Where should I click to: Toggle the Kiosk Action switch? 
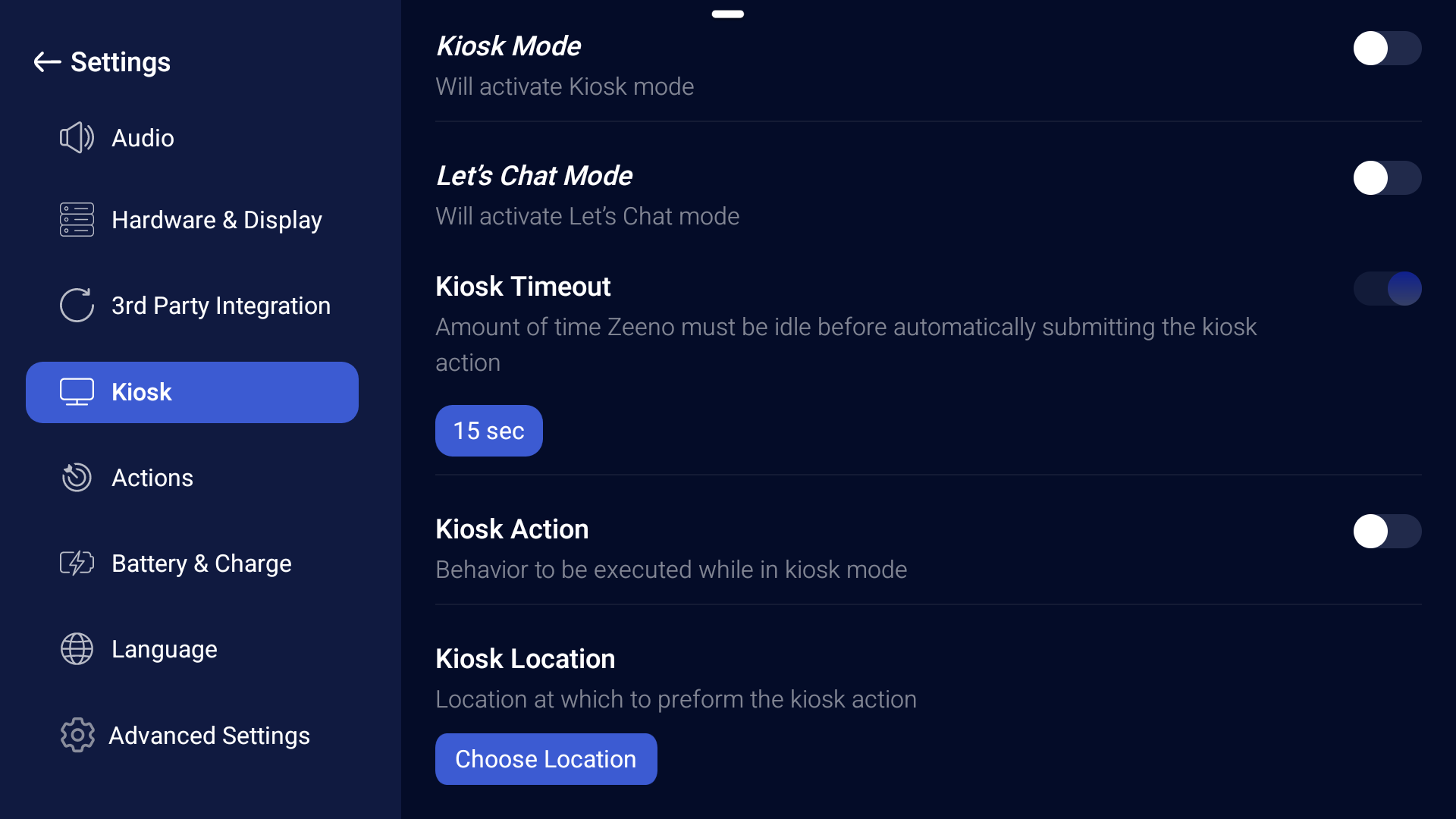(1387, 532)
